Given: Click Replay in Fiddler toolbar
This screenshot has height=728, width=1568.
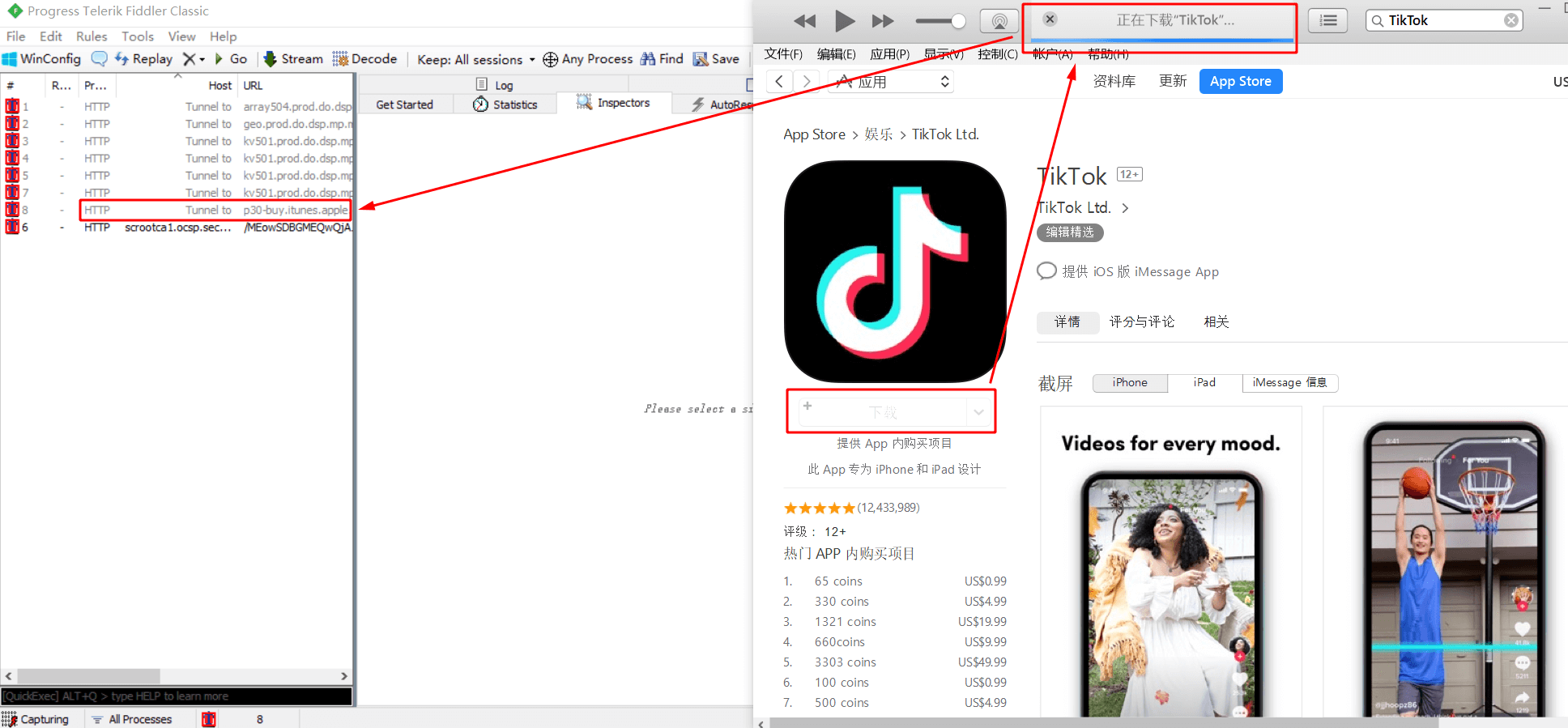Looking at the screenshot, I should pyautogui.click(x=143, y=59).
